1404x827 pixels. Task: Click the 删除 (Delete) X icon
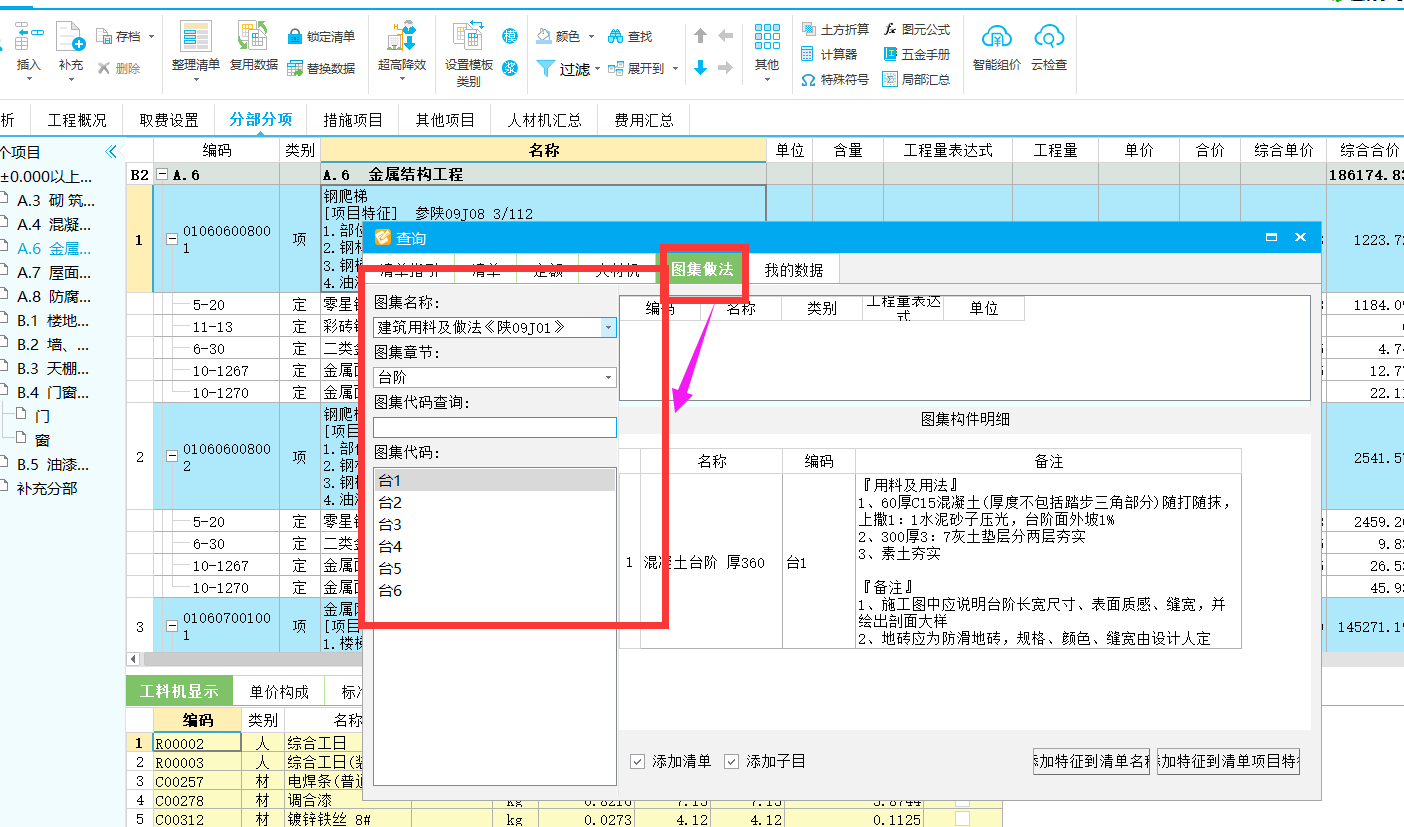click(103, 68)
